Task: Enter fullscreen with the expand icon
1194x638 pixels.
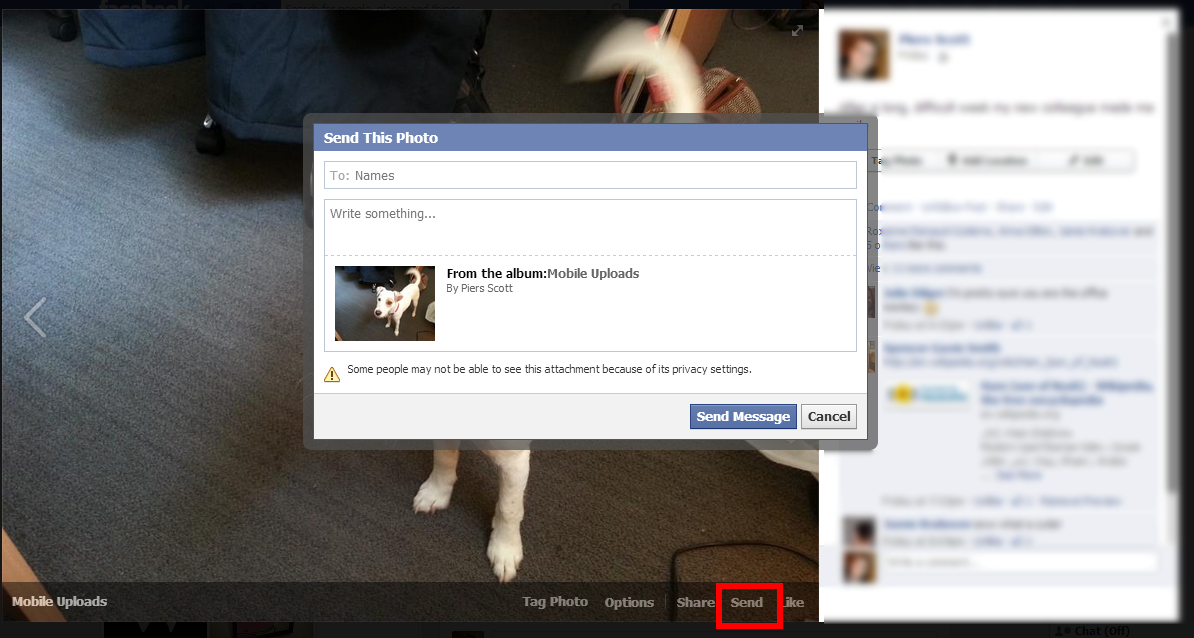Action: (x=797, y=31)
